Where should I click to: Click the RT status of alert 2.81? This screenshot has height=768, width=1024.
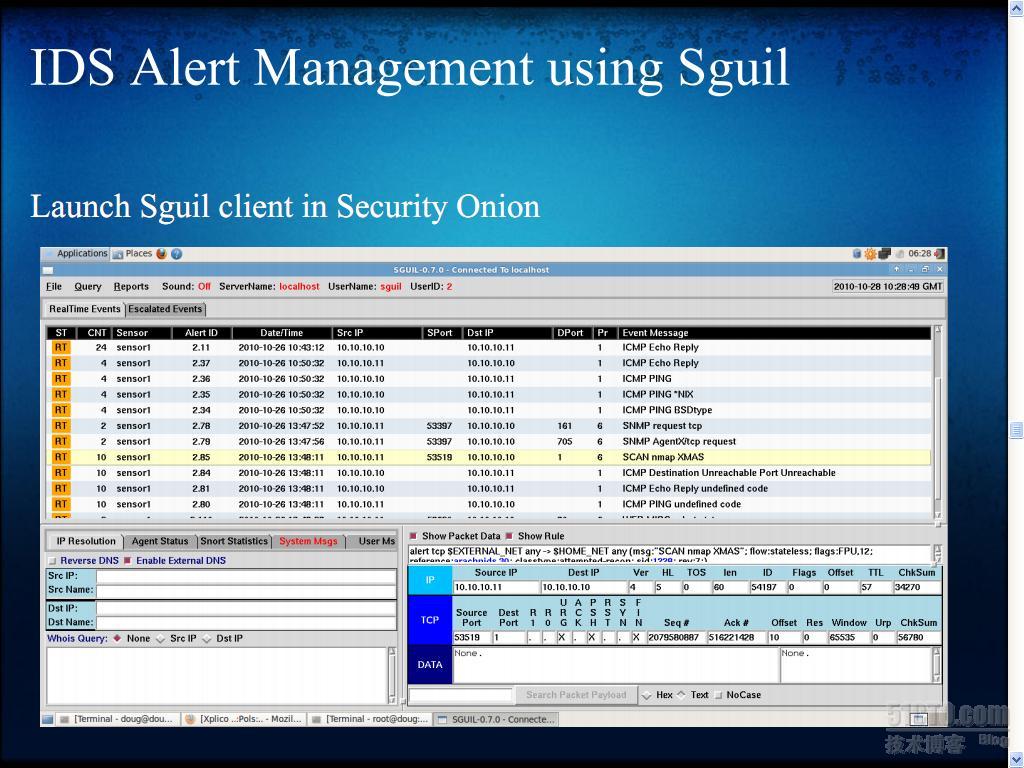(x=61, y=488)
